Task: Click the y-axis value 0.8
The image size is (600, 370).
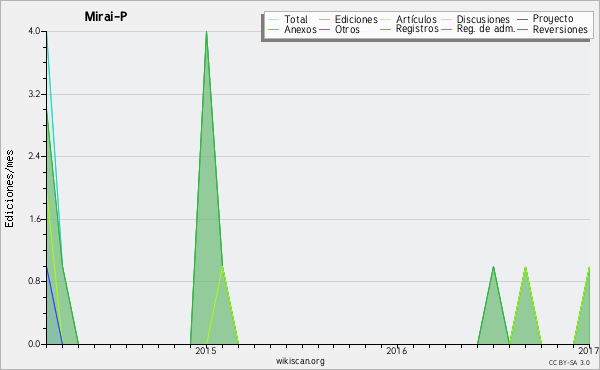Action: click(34, 282)
